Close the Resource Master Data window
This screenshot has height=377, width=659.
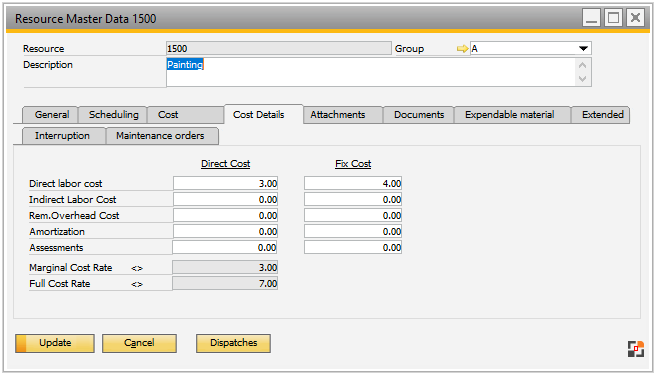635,18
